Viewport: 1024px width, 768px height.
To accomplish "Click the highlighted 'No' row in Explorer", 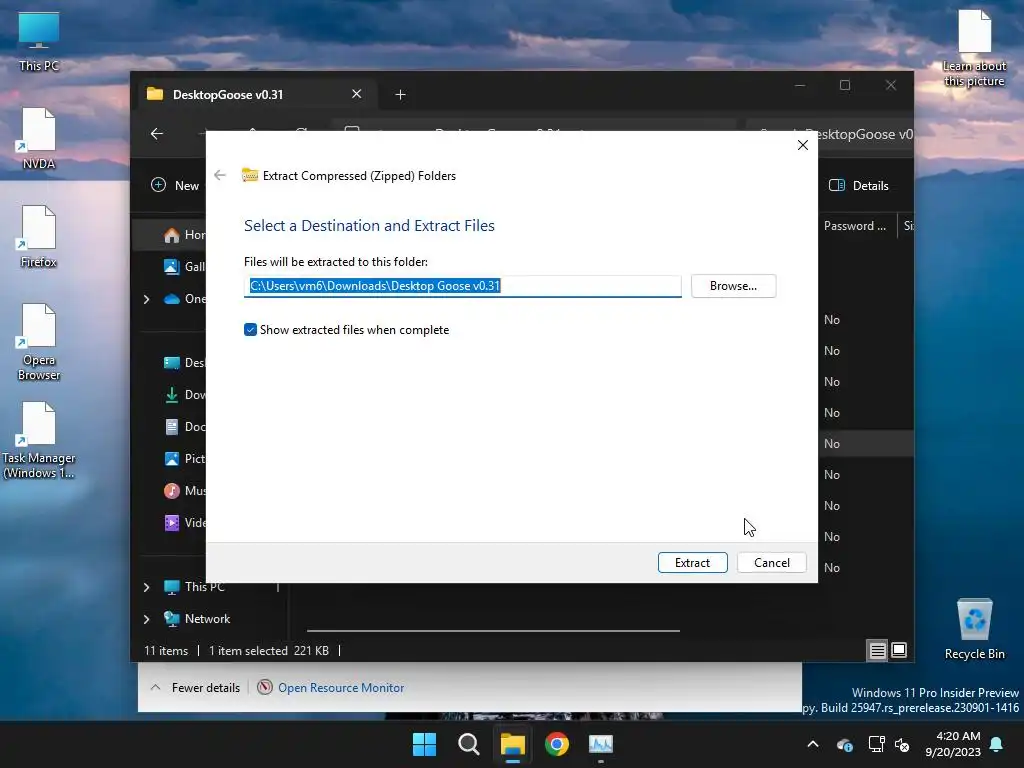I will coord(865,443).
